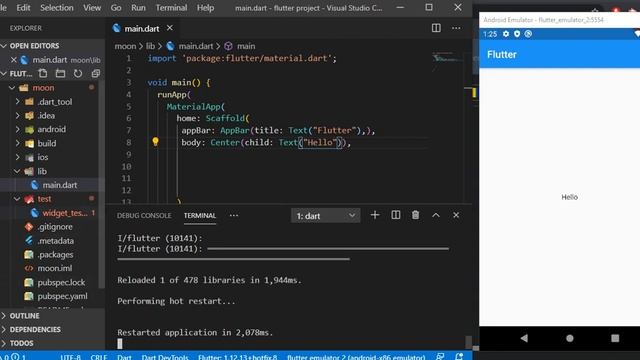Collapse all folders in explorer

(x=96, y=73)
